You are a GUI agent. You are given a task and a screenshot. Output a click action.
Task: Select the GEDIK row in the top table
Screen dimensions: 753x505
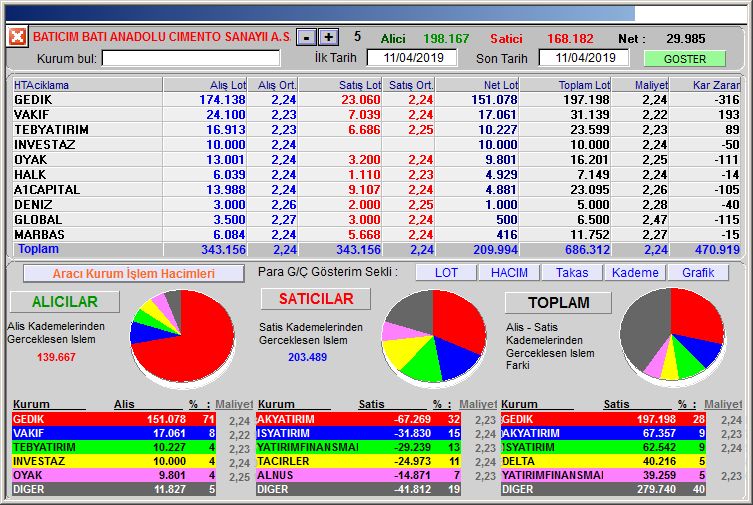click(x=376, y=100)
